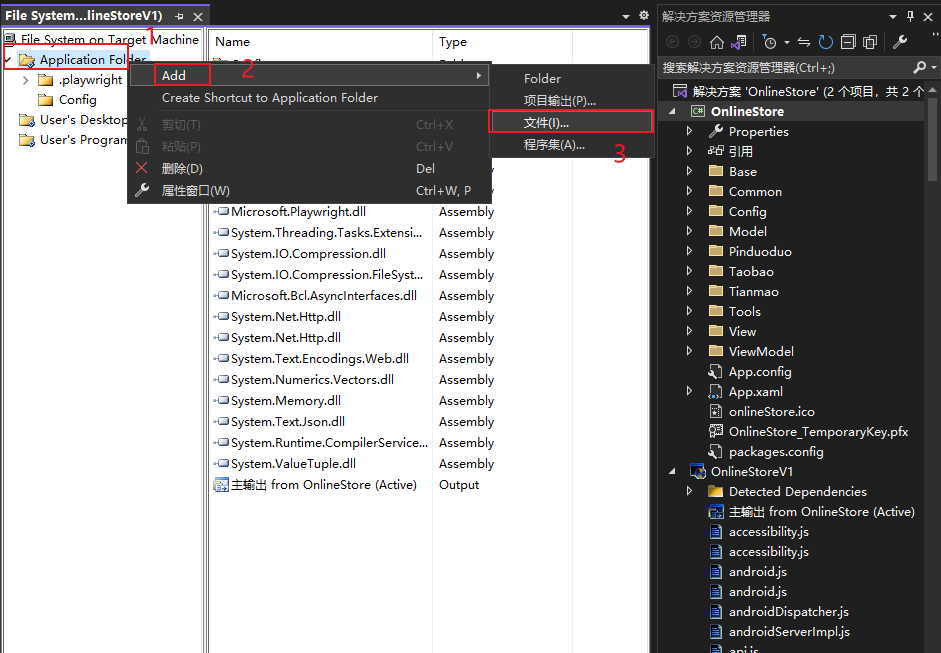941x653 pixels.
Task: Expand the Pinduoduo folder in Solution Explorer
Action: coord(689,251)
